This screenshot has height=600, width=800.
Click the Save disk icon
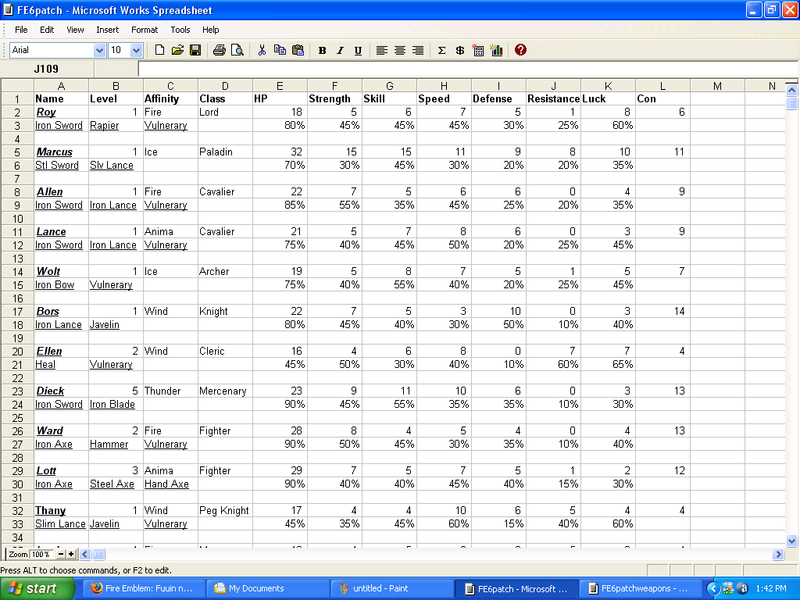point(195,50)
